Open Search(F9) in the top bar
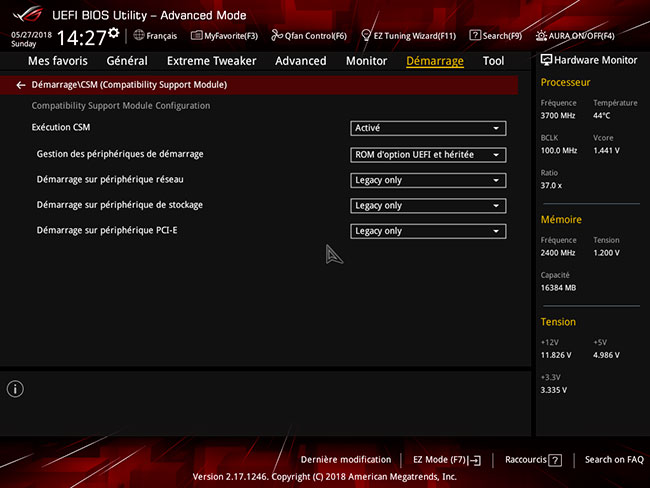 (x=474, y=35)
